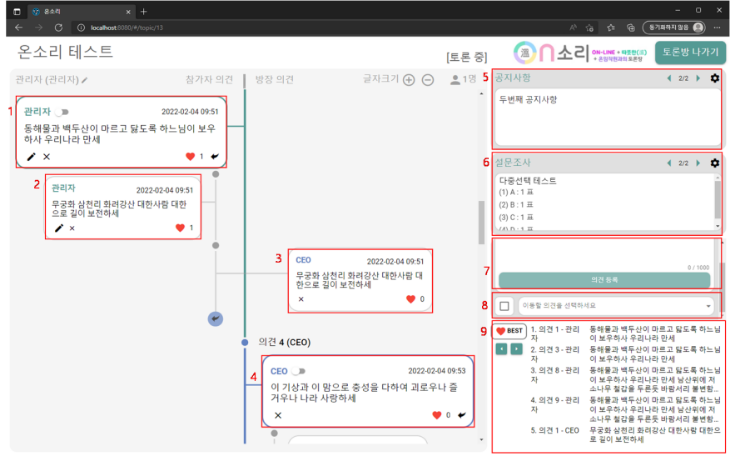The height and width of the screenshot is (456, 730).
Task: Delete CEO's 09:51 opinion with X icon
Action: (301, 299)
